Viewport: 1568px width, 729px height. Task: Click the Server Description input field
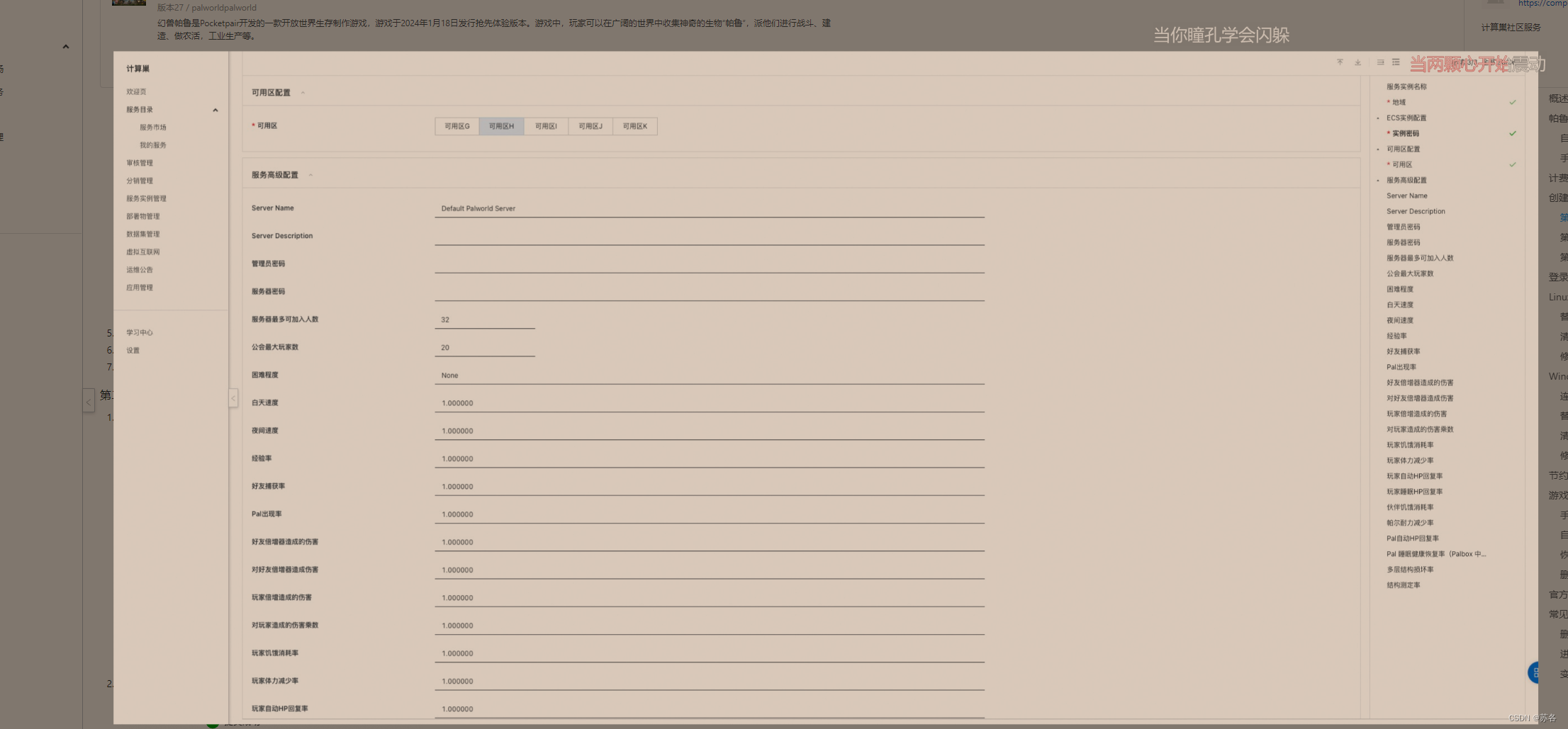[710, 236]
